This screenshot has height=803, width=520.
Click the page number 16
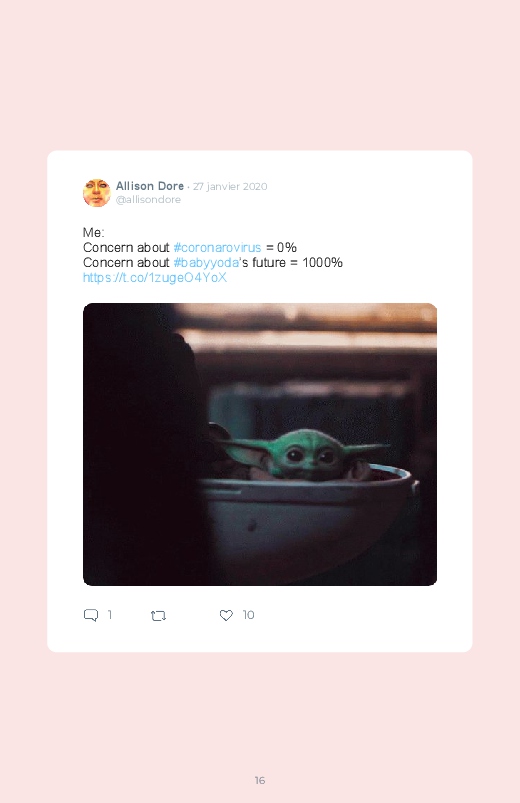click(260, 780)
